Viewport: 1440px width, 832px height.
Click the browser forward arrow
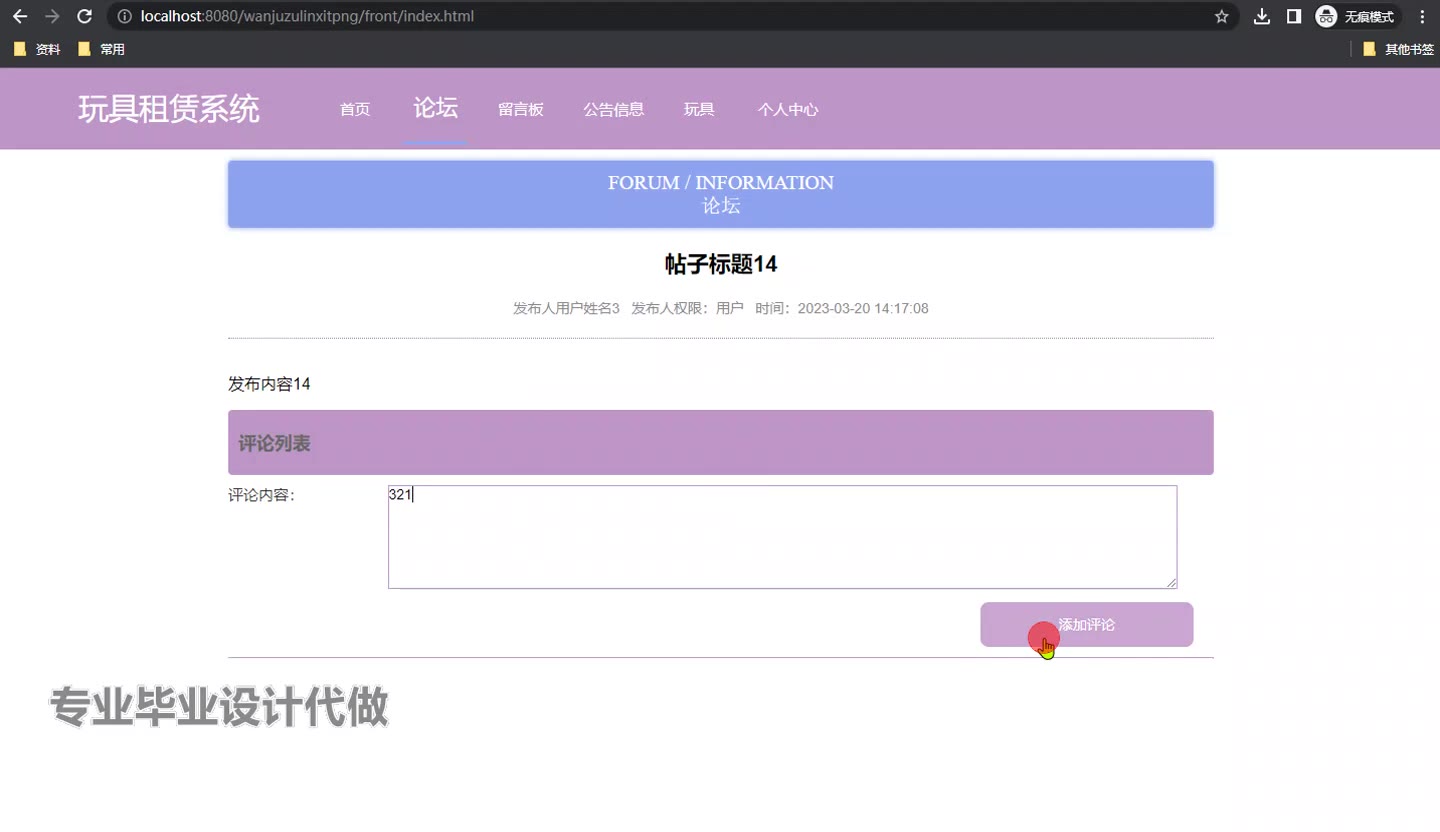tap(53, 16)
